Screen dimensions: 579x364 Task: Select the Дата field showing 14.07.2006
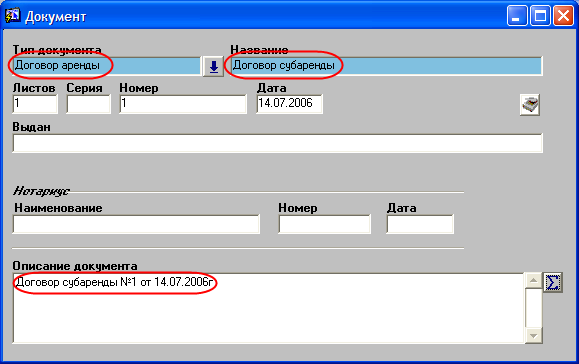[290, 104]
